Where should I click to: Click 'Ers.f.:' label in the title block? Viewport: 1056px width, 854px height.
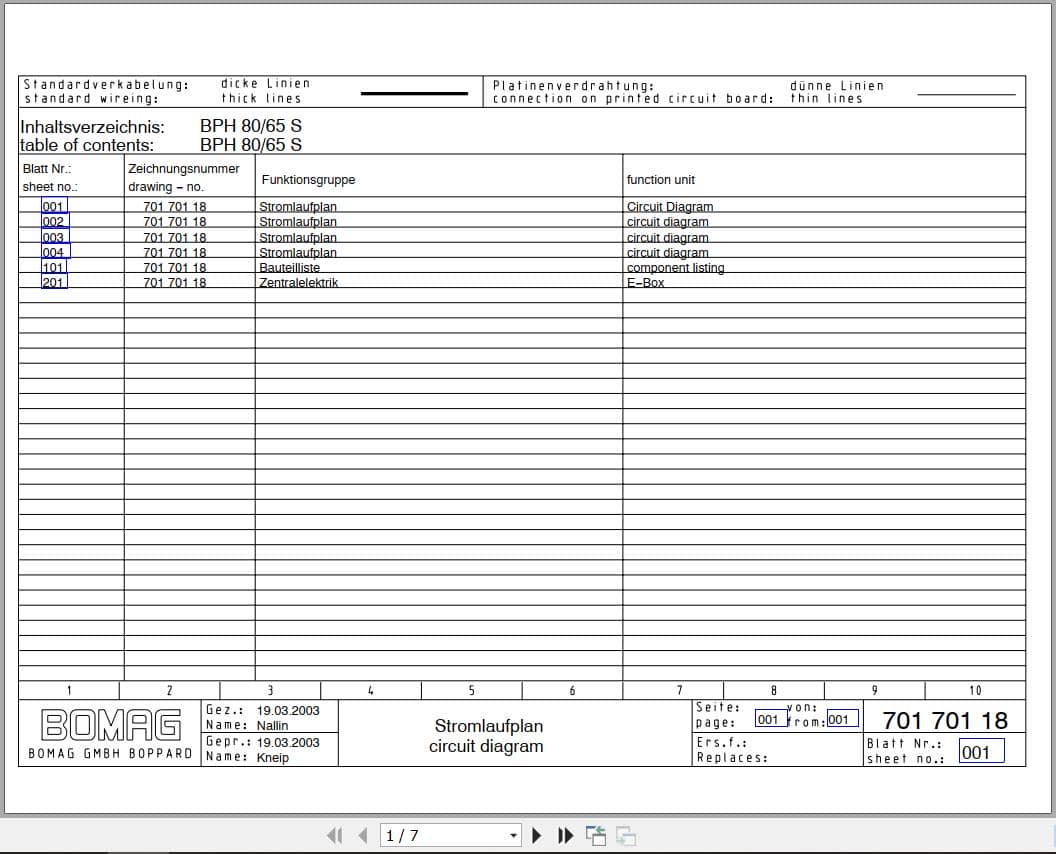tap(722, 742)
